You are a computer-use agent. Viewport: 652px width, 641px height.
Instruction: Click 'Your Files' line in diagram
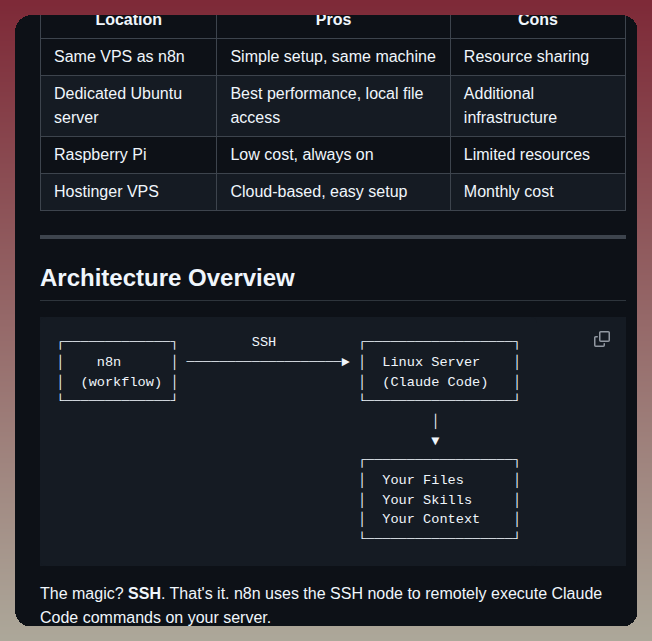pos(423,480)
